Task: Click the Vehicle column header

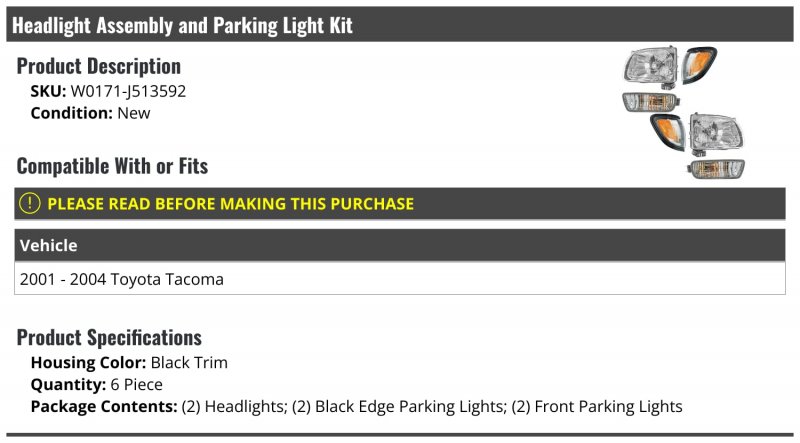Action: tap(48, 245)
